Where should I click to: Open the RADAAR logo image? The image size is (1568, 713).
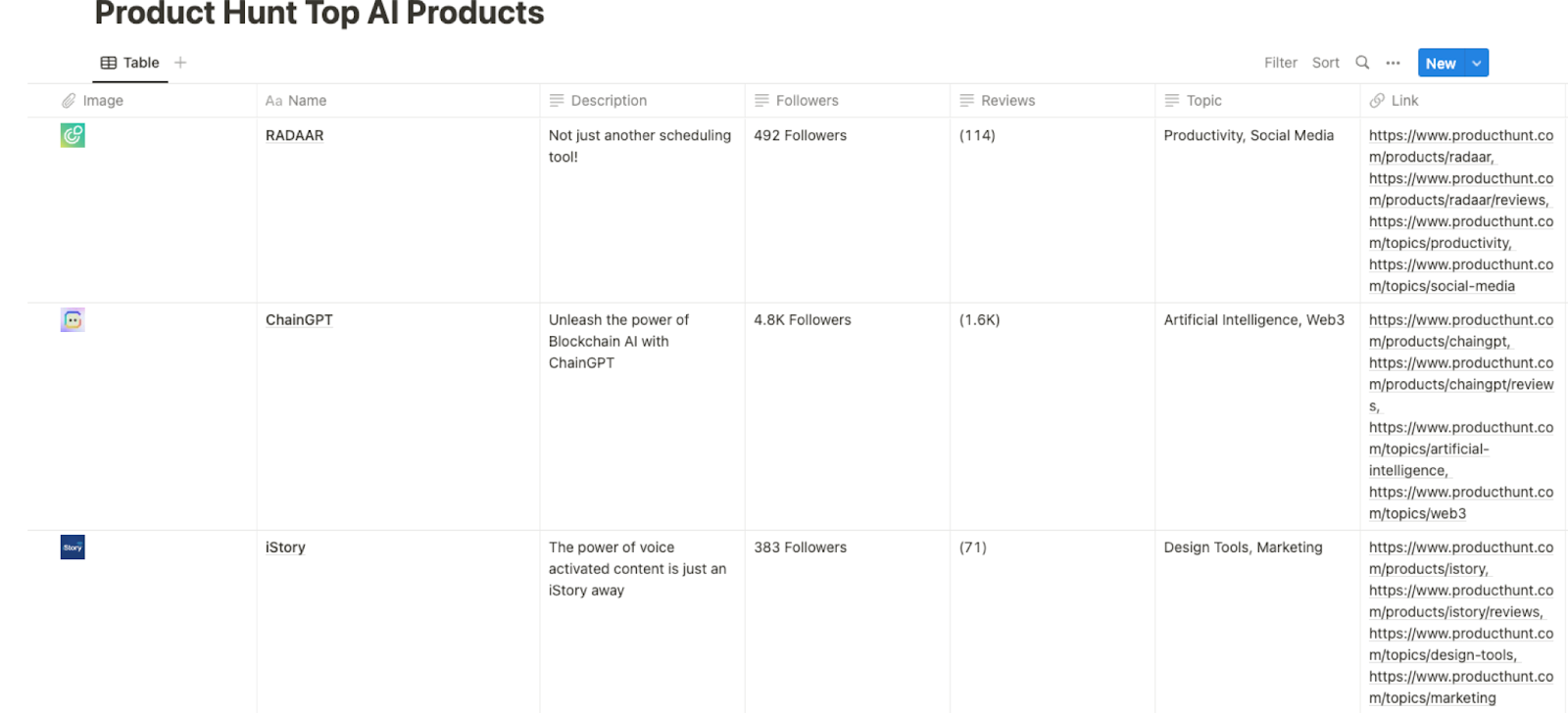[x=73, y=135]
